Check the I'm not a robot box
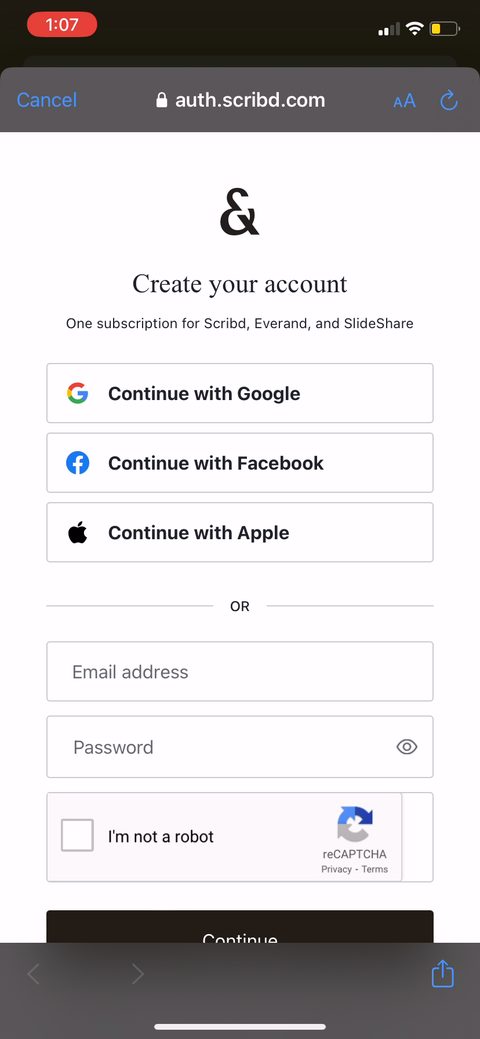This screenshot has height=1039, width=480. click(x=77, y=835)
